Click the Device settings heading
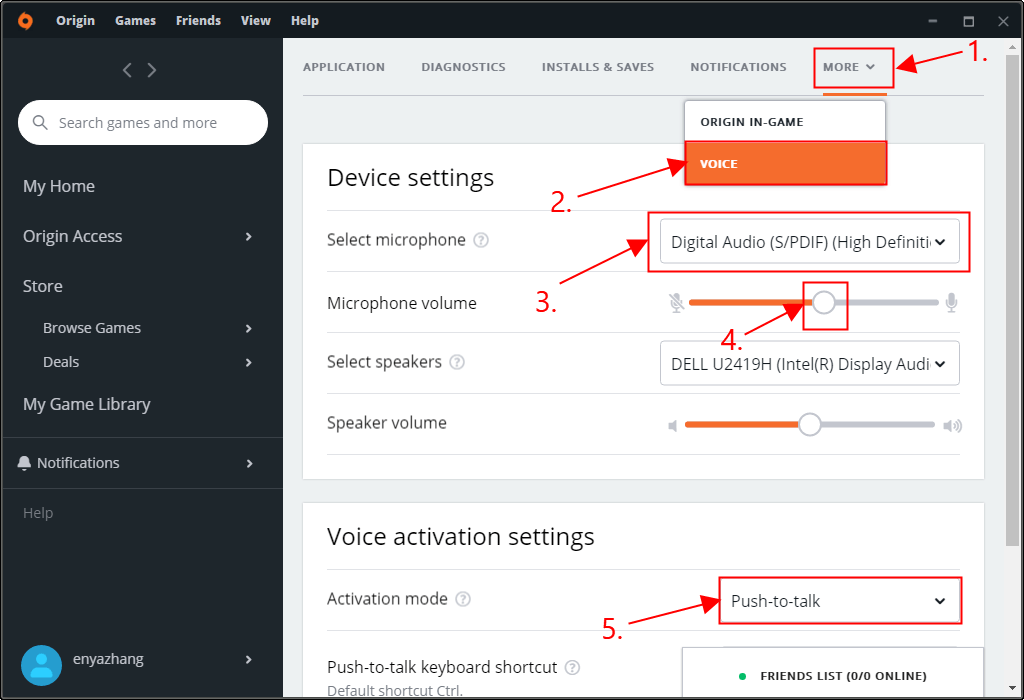 (411, 178)
